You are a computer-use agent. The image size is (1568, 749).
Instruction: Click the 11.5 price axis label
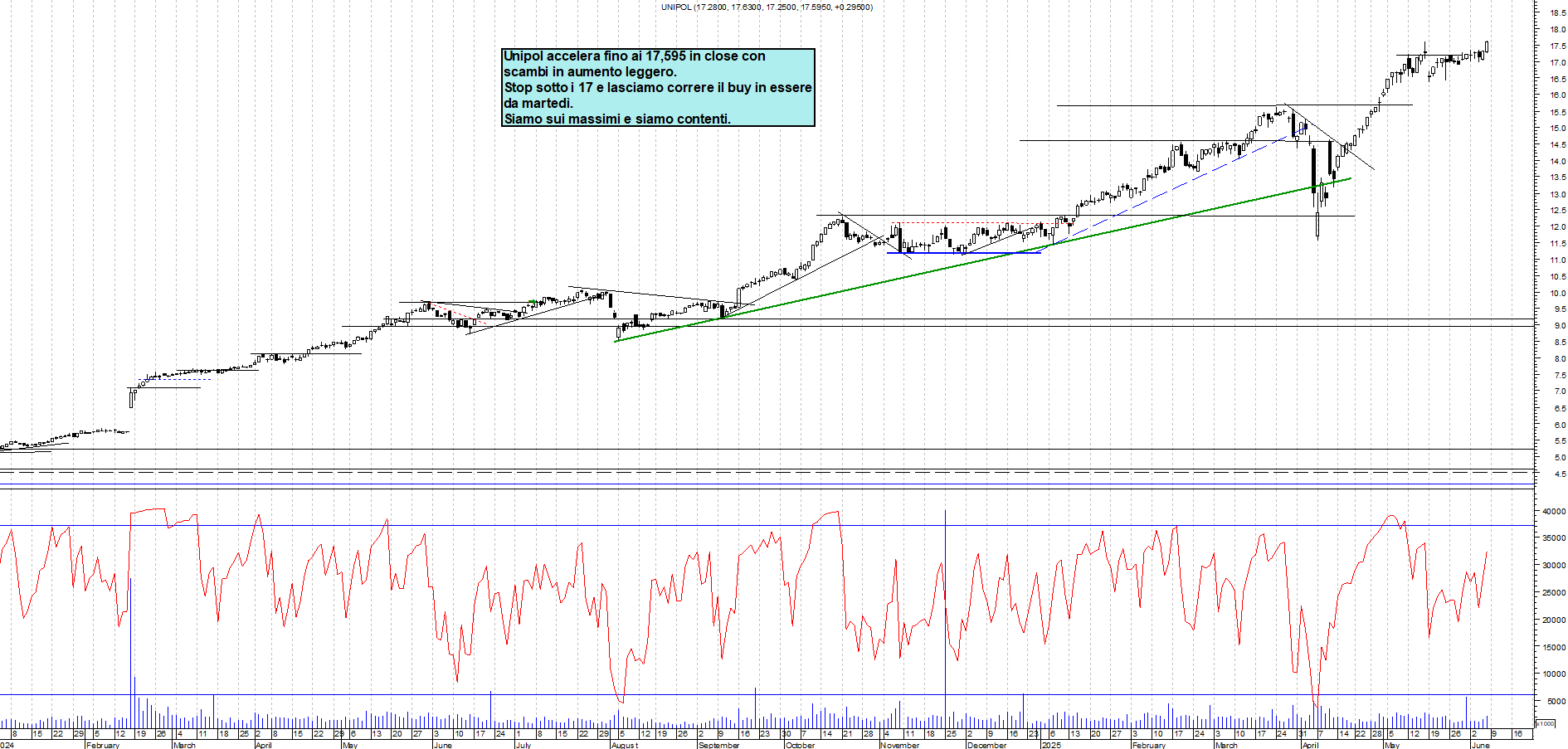point(1557,244)
